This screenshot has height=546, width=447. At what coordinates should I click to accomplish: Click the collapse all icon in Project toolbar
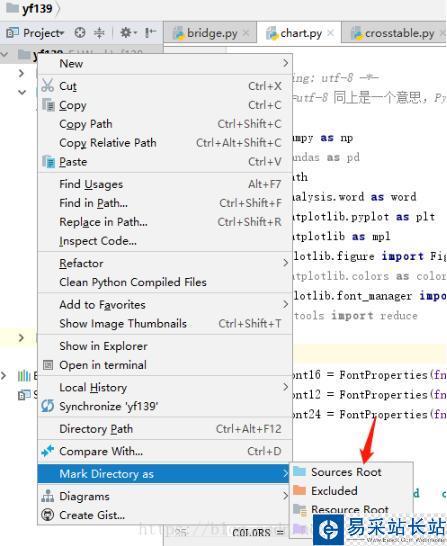click(x=99, y=33)
